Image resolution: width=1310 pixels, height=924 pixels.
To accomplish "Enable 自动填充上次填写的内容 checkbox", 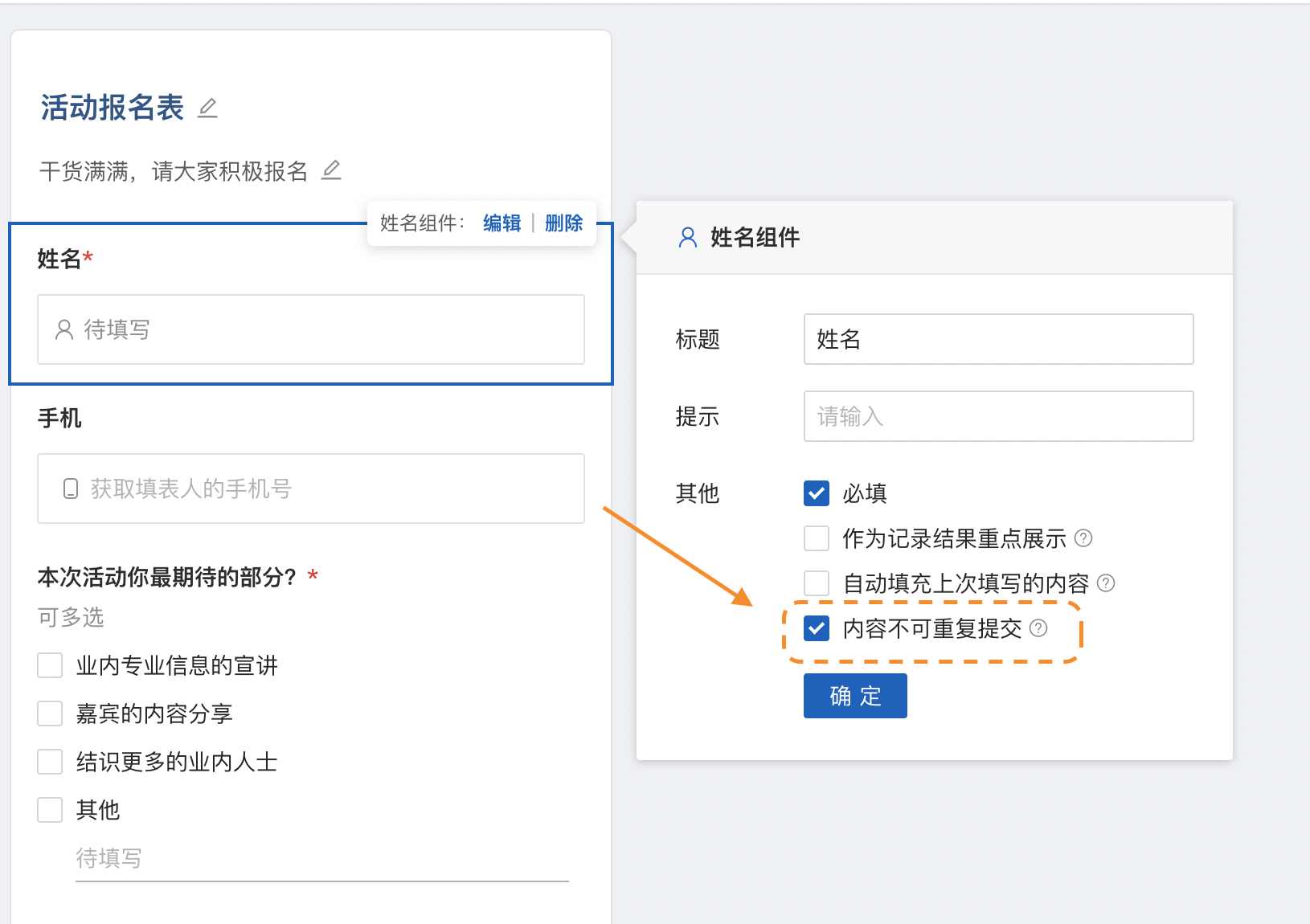I will (x=817, y=583).
